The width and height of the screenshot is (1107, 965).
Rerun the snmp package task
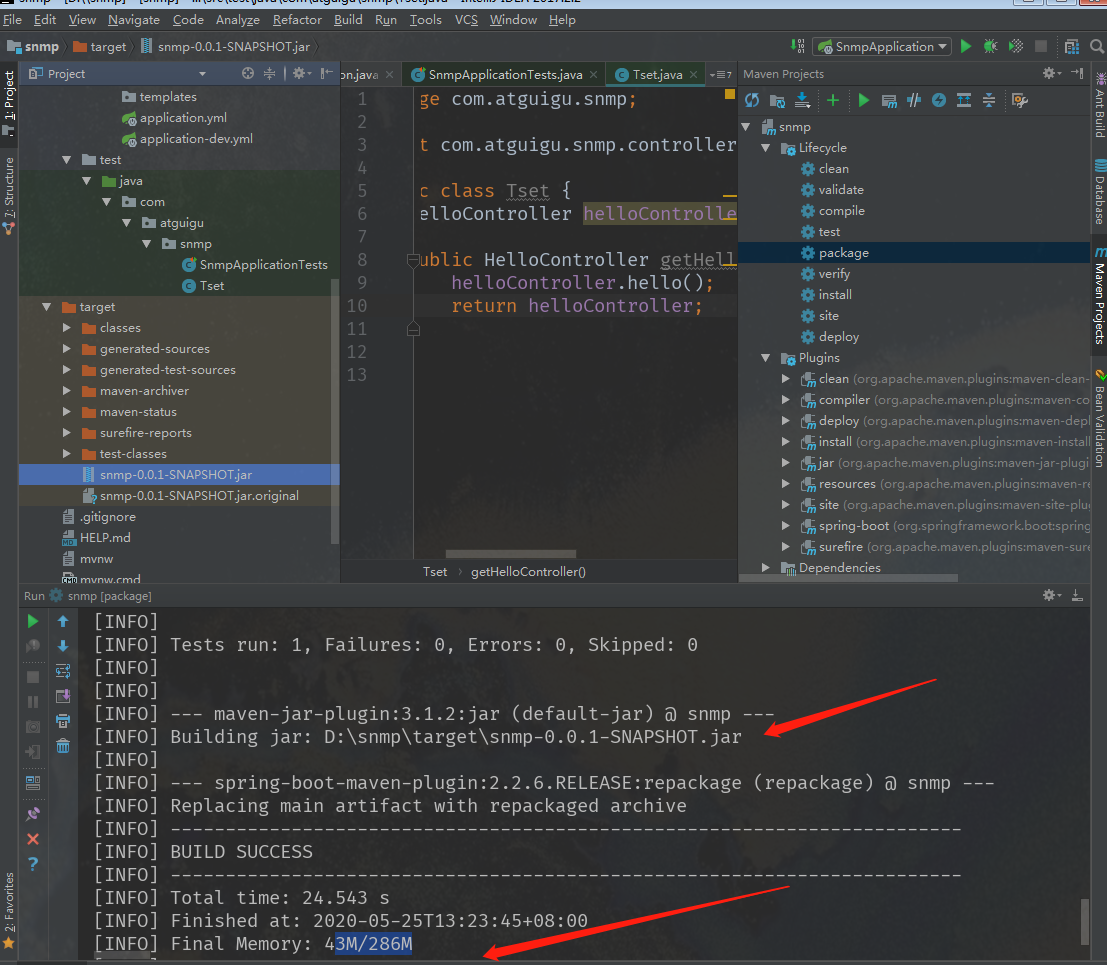pos(33,621)
